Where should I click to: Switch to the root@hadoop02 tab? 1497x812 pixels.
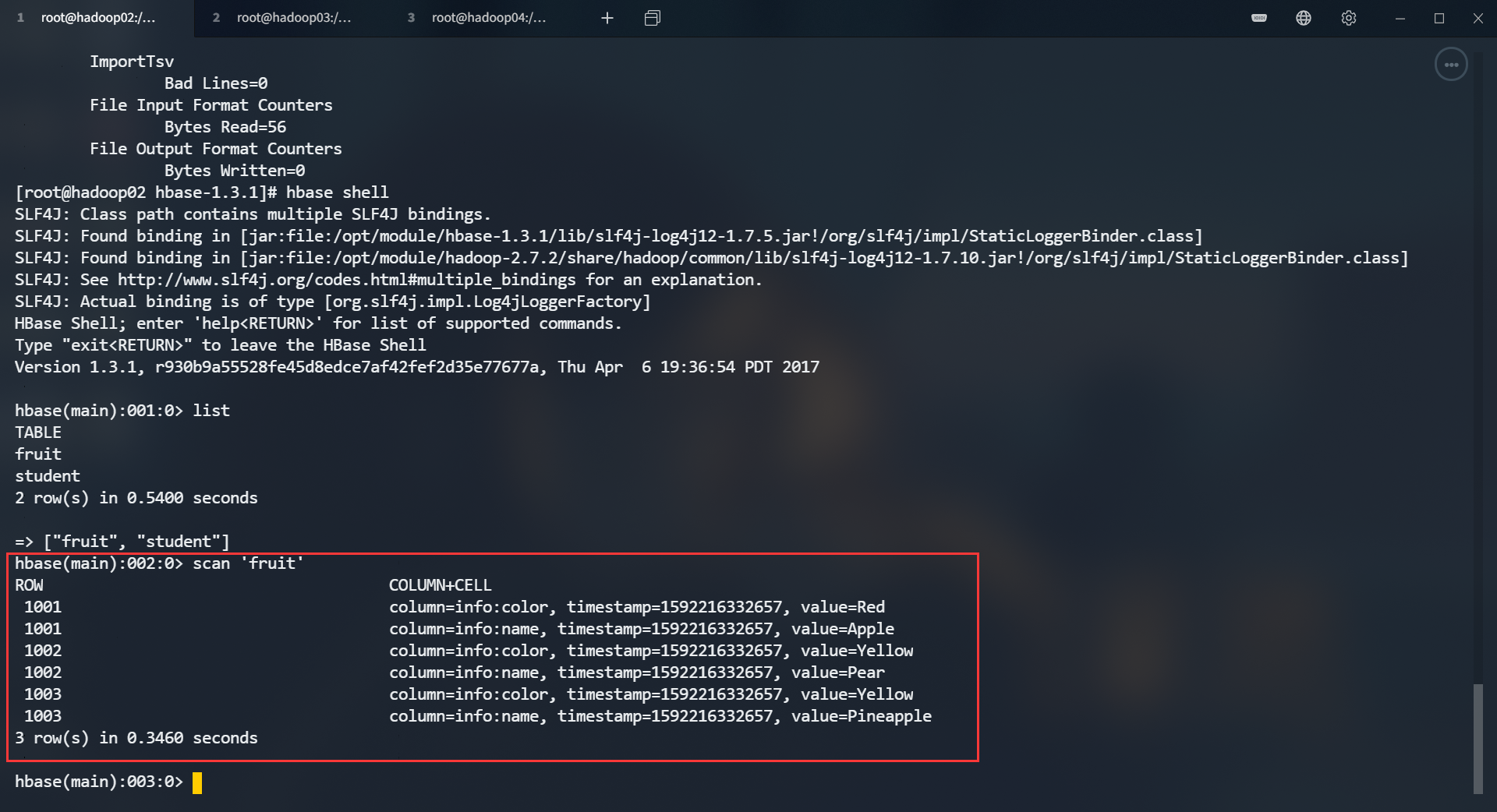pos(97,18)
